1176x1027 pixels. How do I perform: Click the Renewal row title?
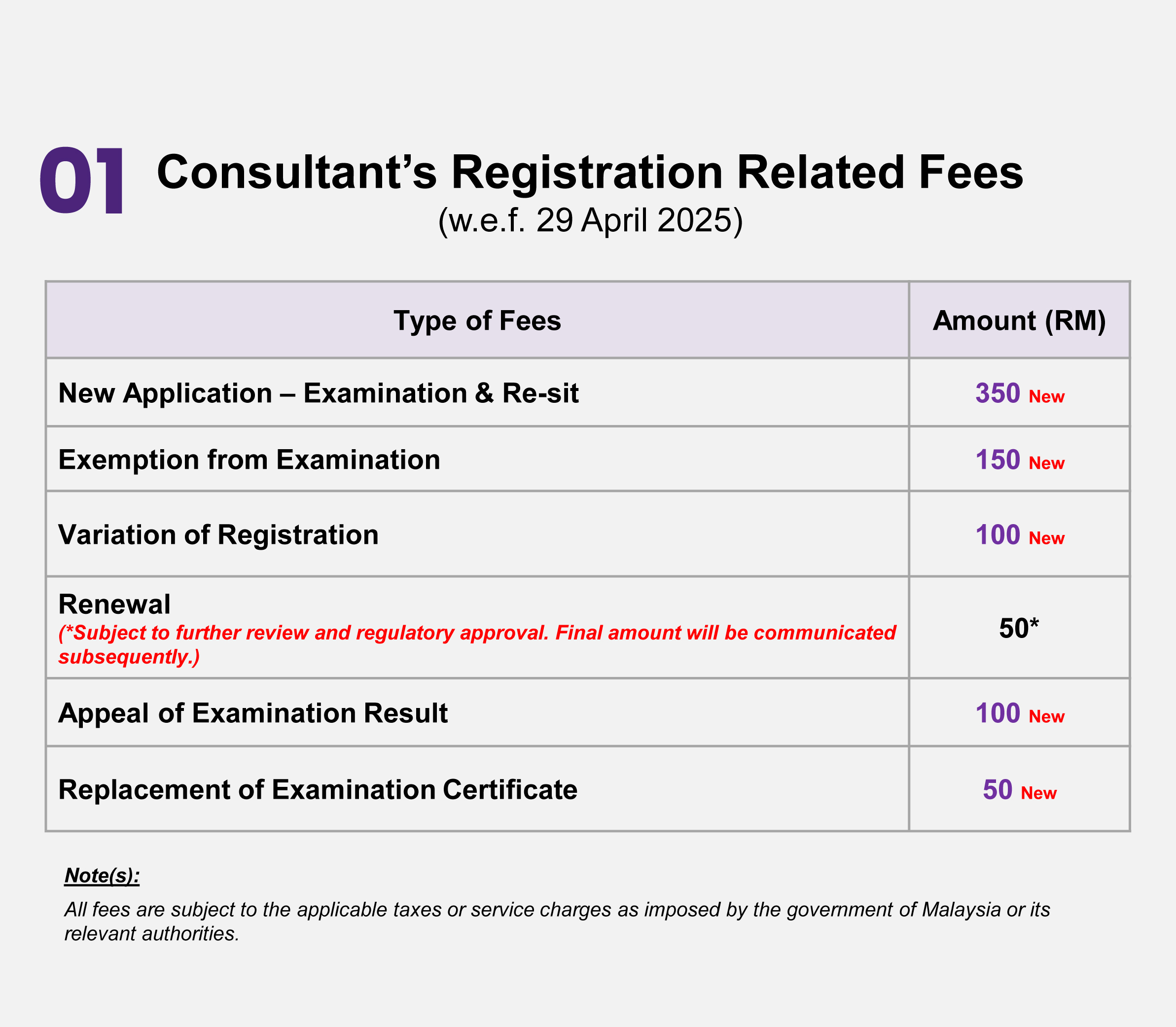click(114, 604)
